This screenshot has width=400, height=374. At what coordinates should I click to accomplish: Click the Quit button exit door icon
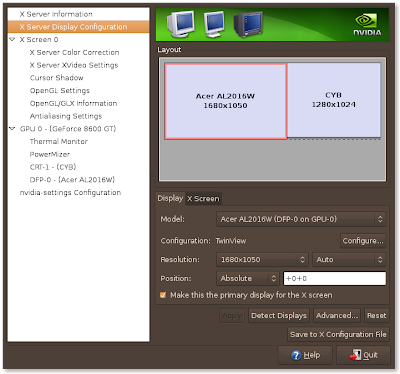pyautogui.click(x=355, y=355)
